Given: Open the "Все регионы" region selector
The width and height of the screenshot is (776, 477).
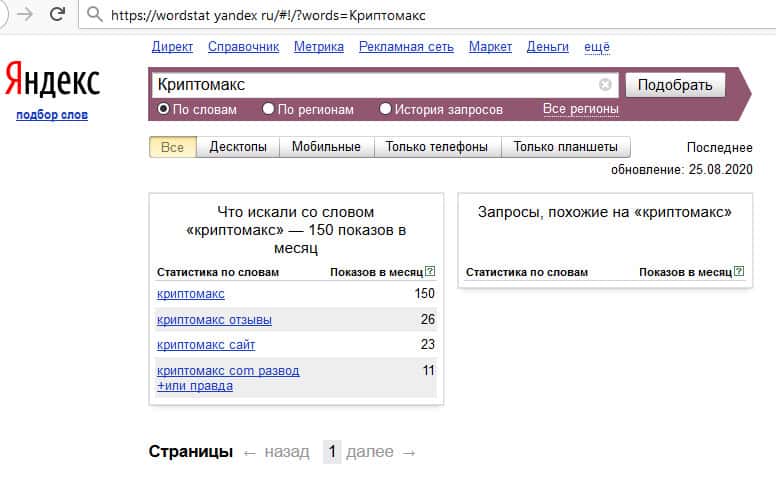Looking at the screenshot, I should point(580,109).
